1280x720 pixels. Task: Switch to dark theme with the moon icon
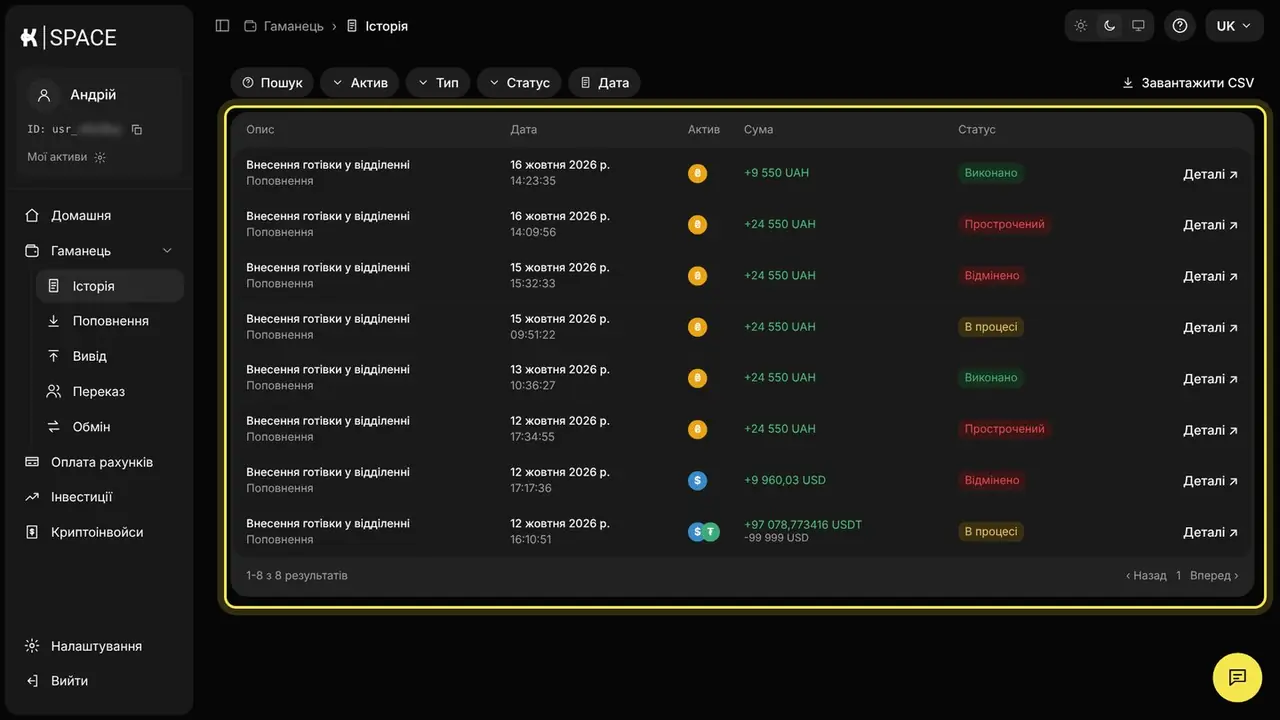click(1109, 26)
